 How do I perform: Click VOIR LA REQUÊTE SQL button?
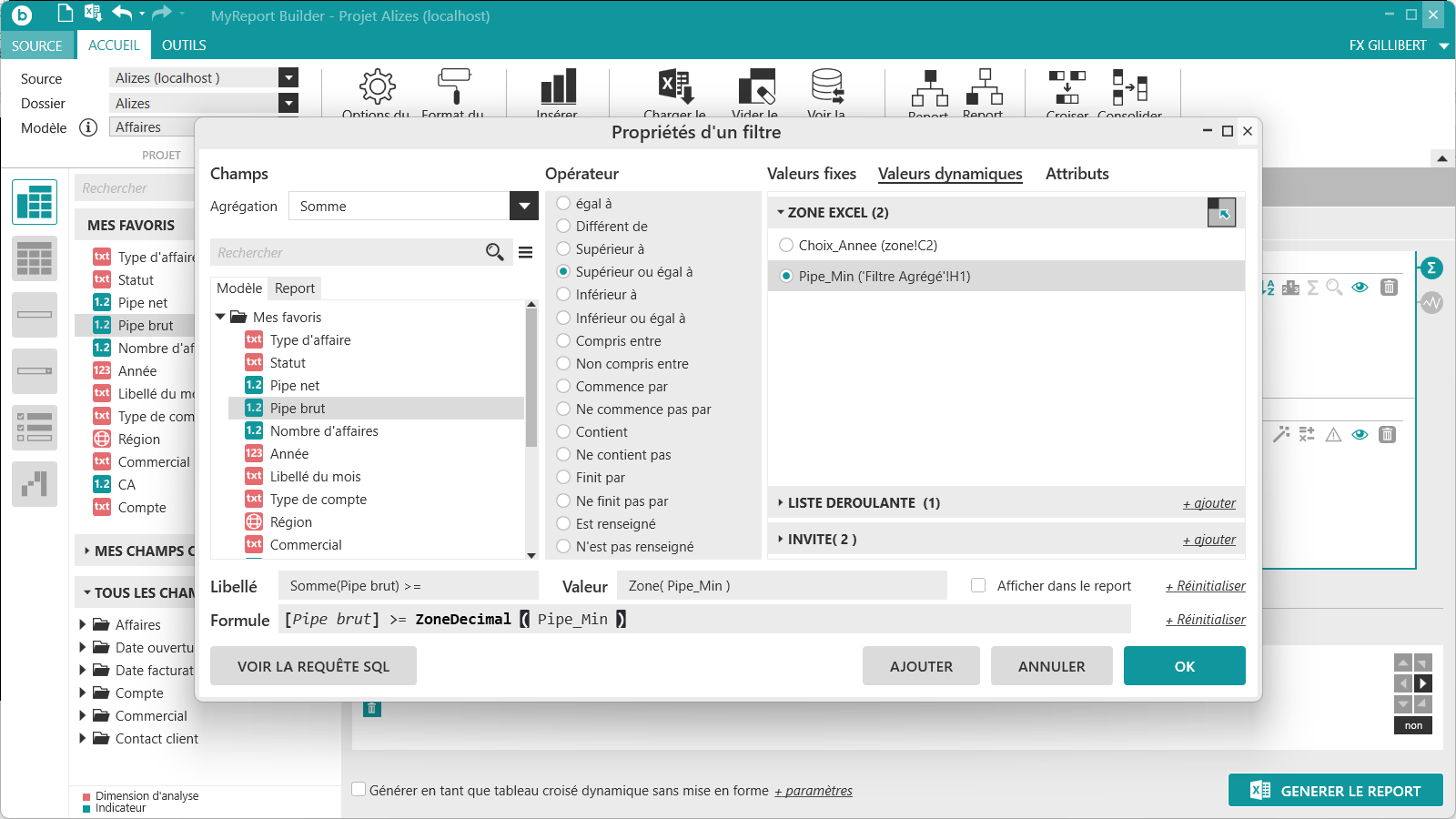pyautogui.click(x=313, y=666)
